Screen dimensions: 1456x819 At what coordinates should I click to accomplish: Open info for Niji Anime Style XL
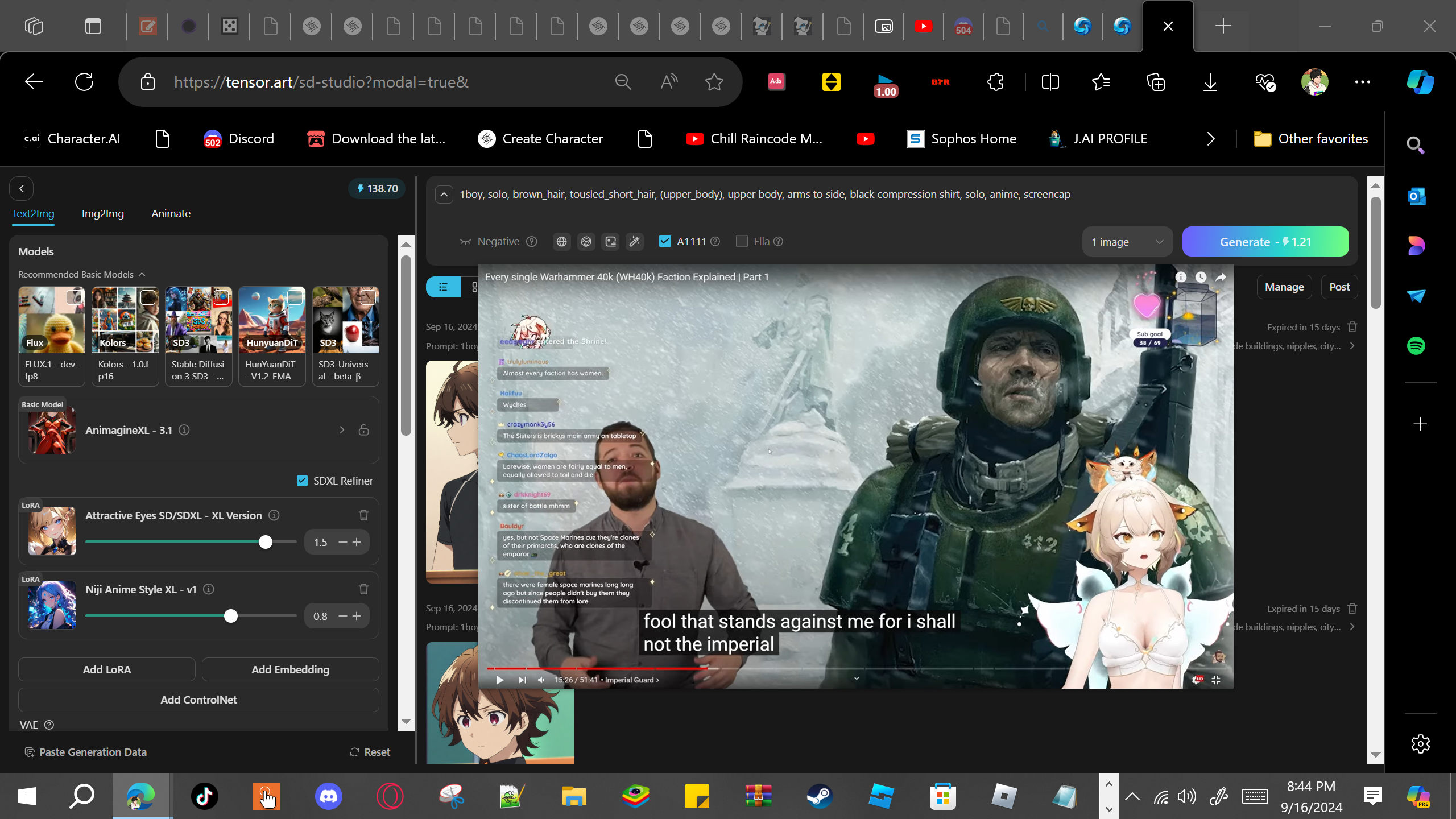[209, 589]
